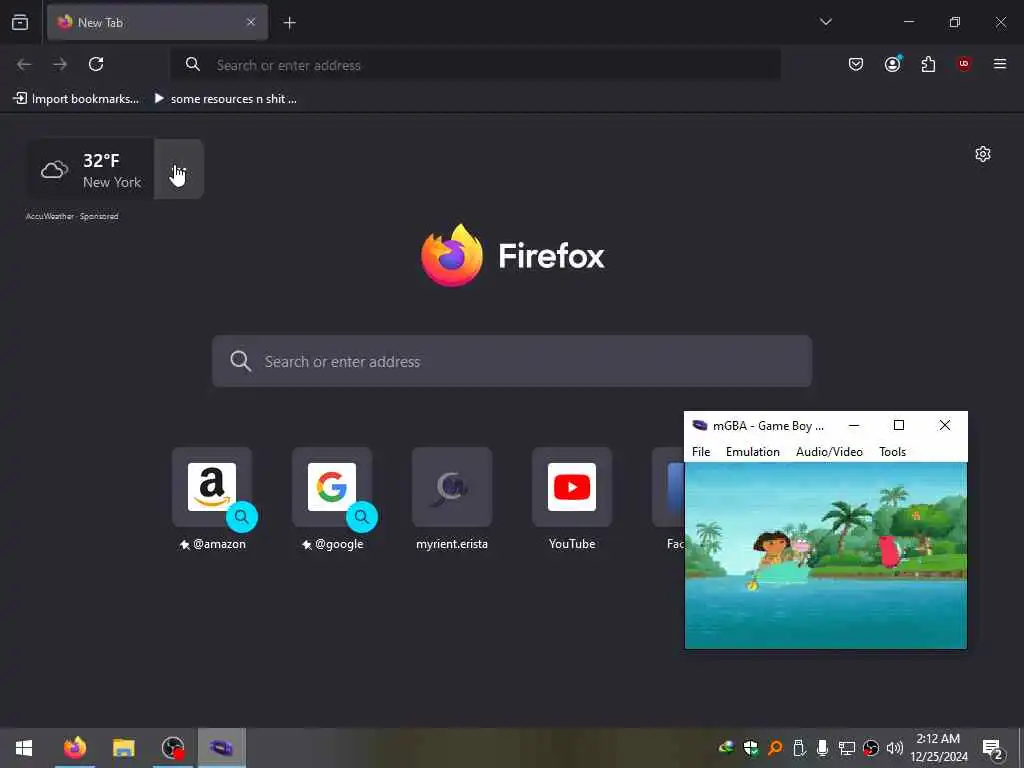
Task: Click the mGBA game display area
Action: pos(825,555)
